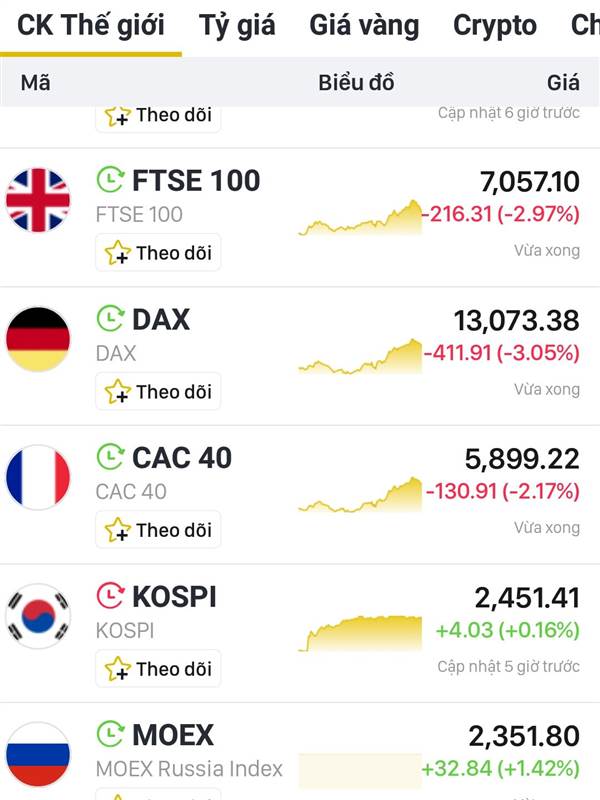Open the DAX index name link
Image resolution: width=600 pixels, height=800 pixels.
(x=161, y=320)
